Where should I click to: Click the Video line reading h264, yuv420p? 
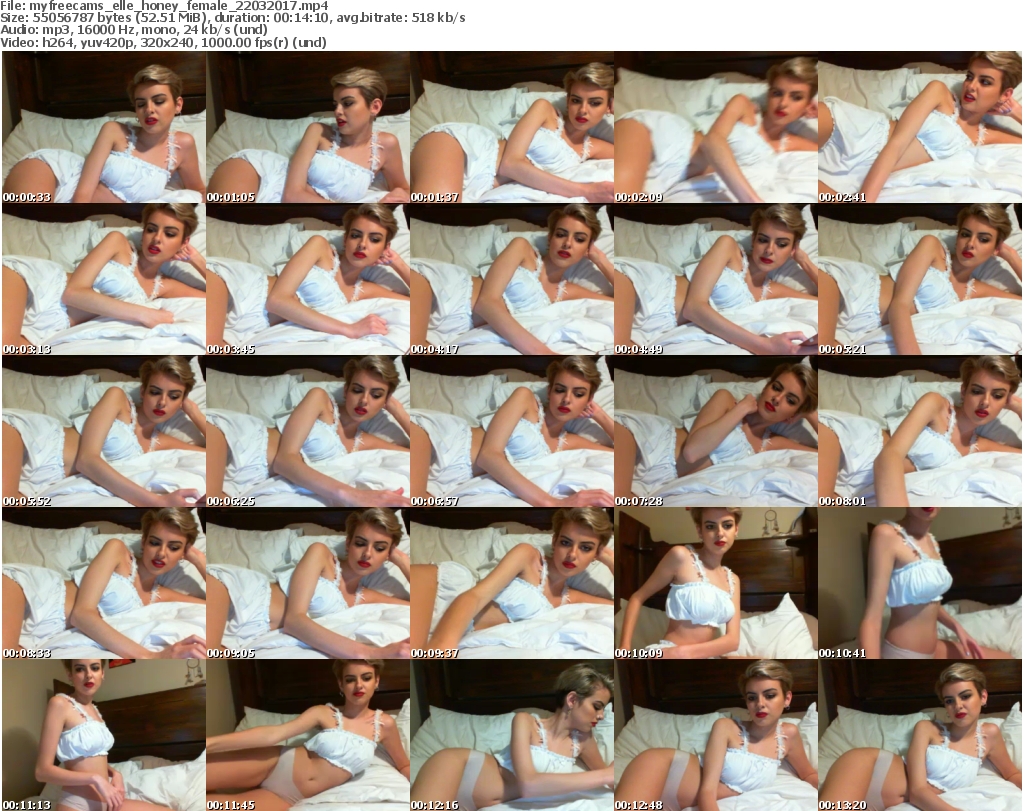(x=163, y=42)
